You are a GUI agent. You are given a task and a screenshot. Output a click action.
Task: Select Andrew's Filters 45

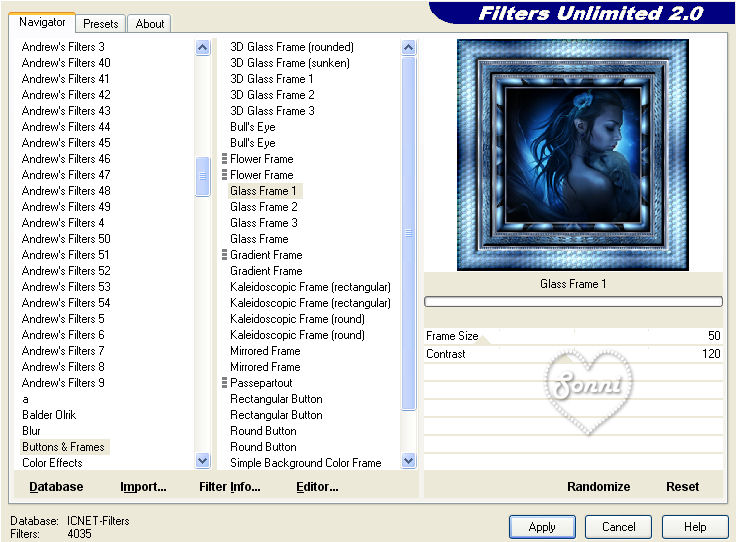pos(66,143)
